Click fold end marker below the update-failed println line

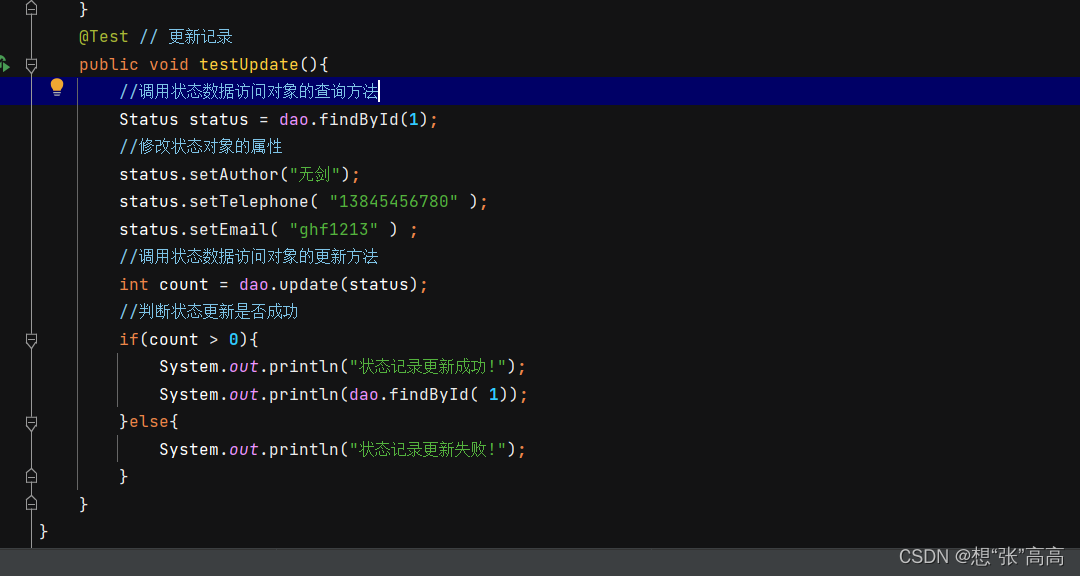(31, 476)
